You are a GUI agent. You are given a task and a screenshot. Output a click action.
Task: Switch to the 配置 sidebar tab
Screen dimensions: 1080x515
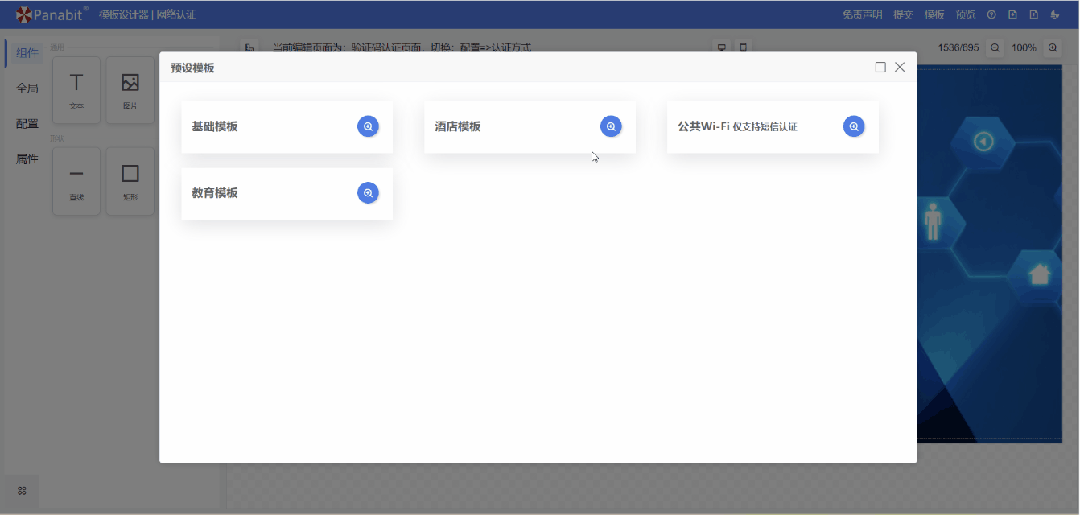pyautogui.click(x=27, y=124)
